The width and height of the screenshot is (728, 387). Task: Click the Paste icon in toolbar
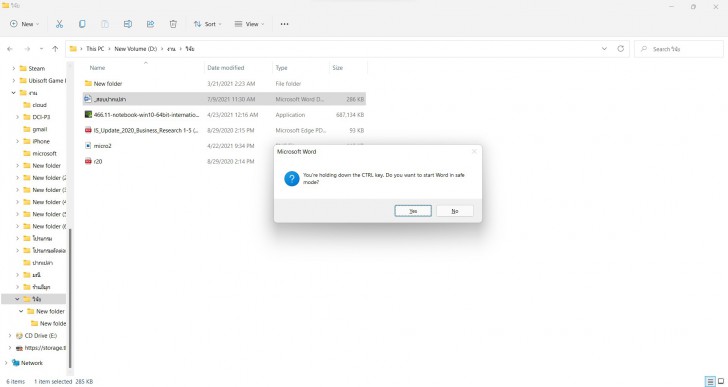click(x=105, y=24)
